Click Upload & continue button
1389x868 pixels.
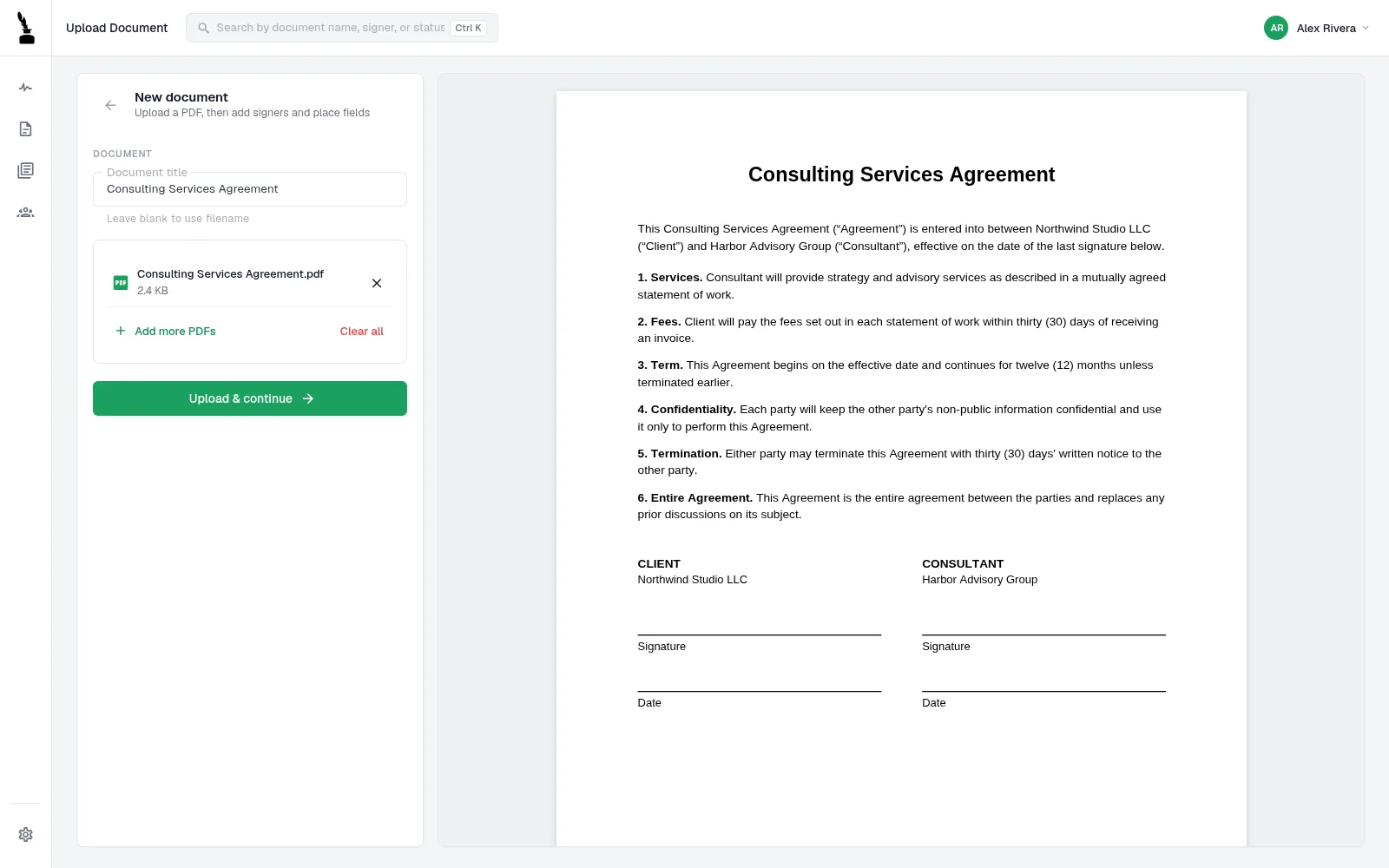click(x=250, y=398)
